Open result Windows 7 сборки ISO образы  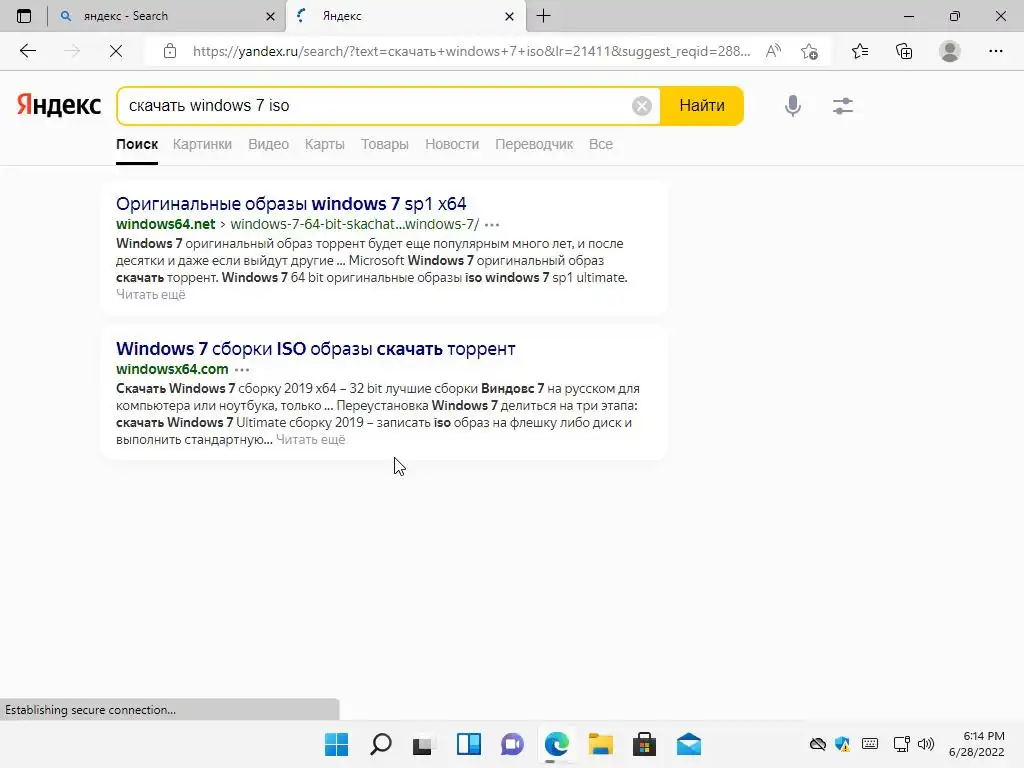click(x=315, y=349)
